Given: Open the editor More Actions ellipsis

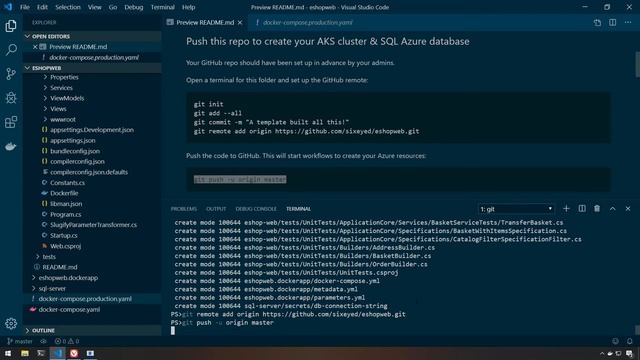Looking at the screenshot, I should click(x=628, y=22).
